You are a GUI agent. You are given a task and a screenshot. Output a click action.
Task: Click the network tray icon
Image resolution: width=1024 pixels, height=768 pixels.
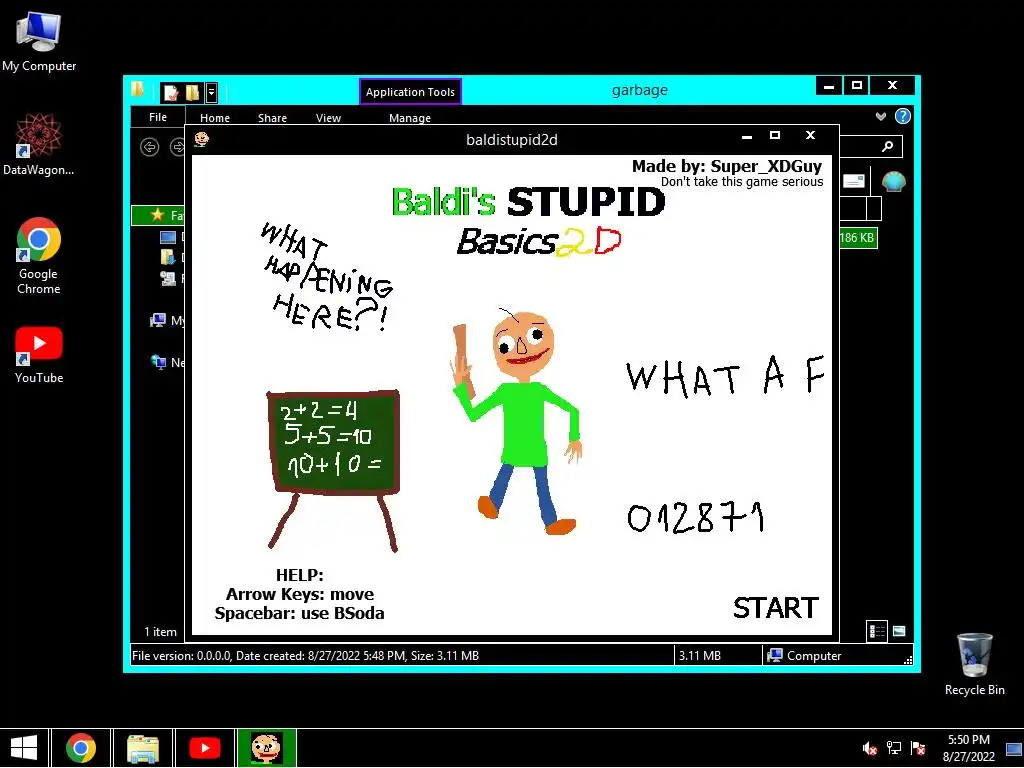(893, 748)
